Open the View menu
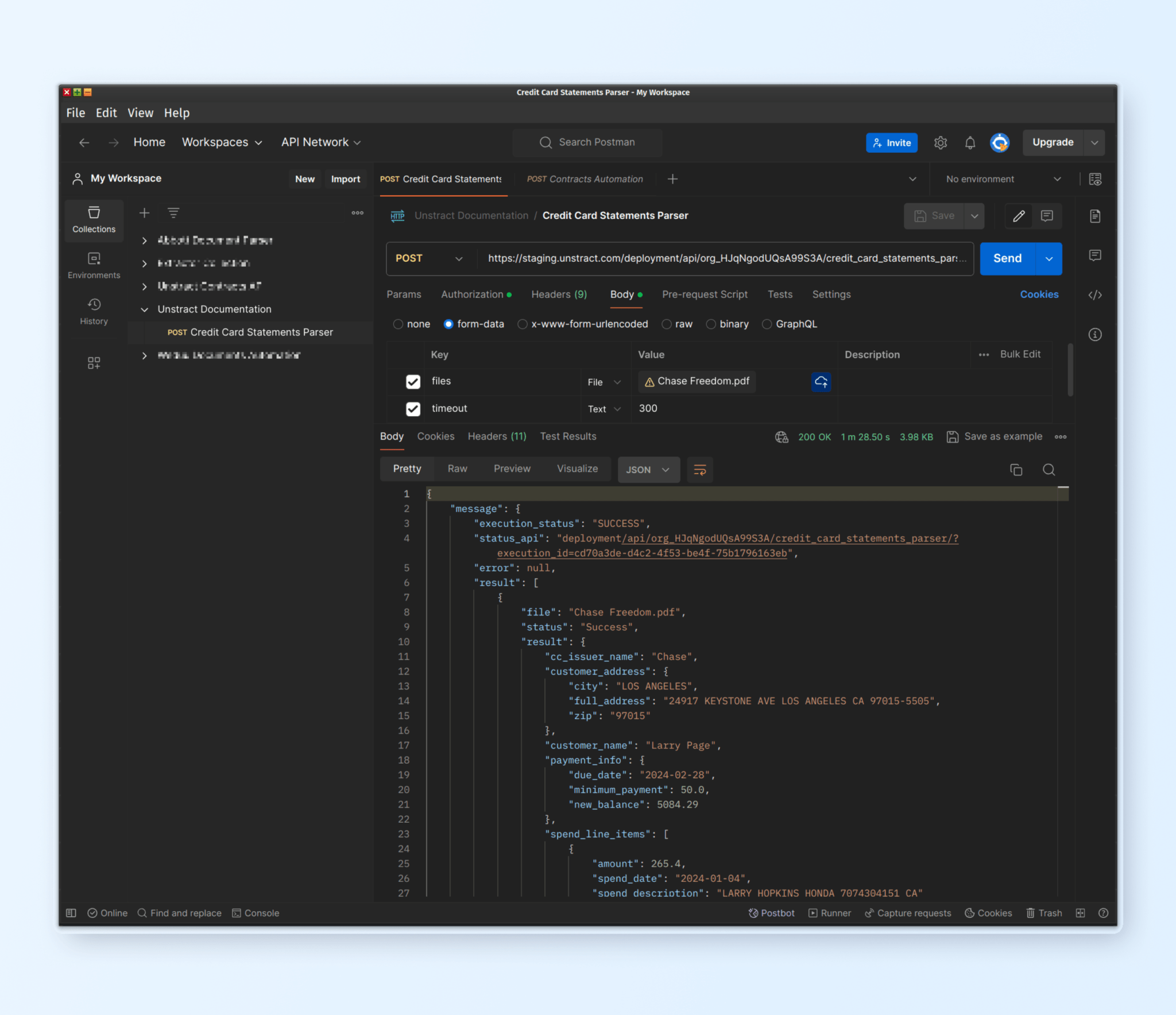 [x=140, y=113]
